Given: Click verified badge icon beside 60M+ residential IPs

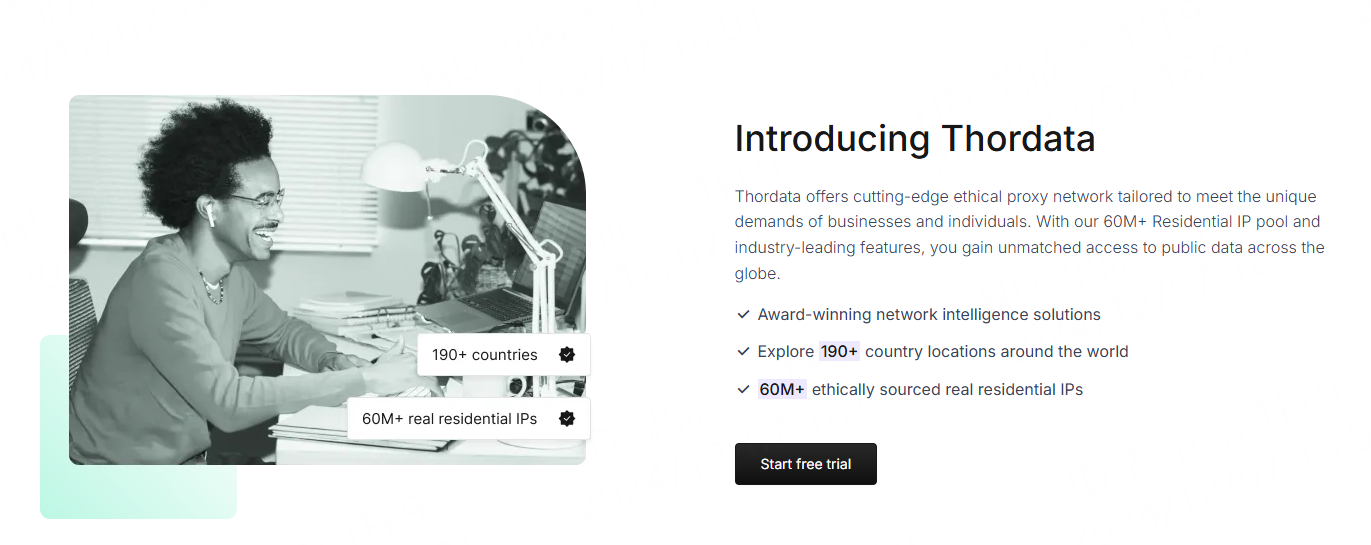Looking at the screenshot, I should [567, 419].
